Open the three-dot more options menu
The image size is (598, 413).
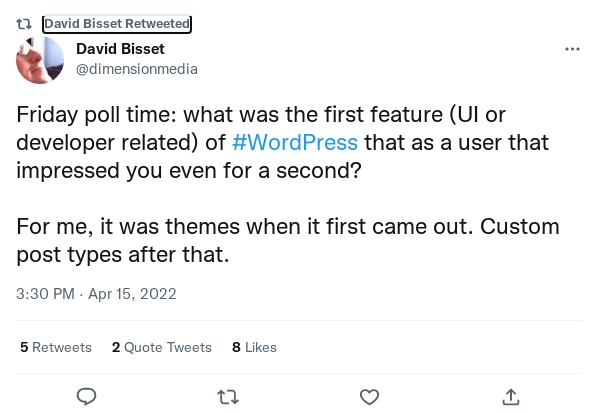[x=572, y=49]
